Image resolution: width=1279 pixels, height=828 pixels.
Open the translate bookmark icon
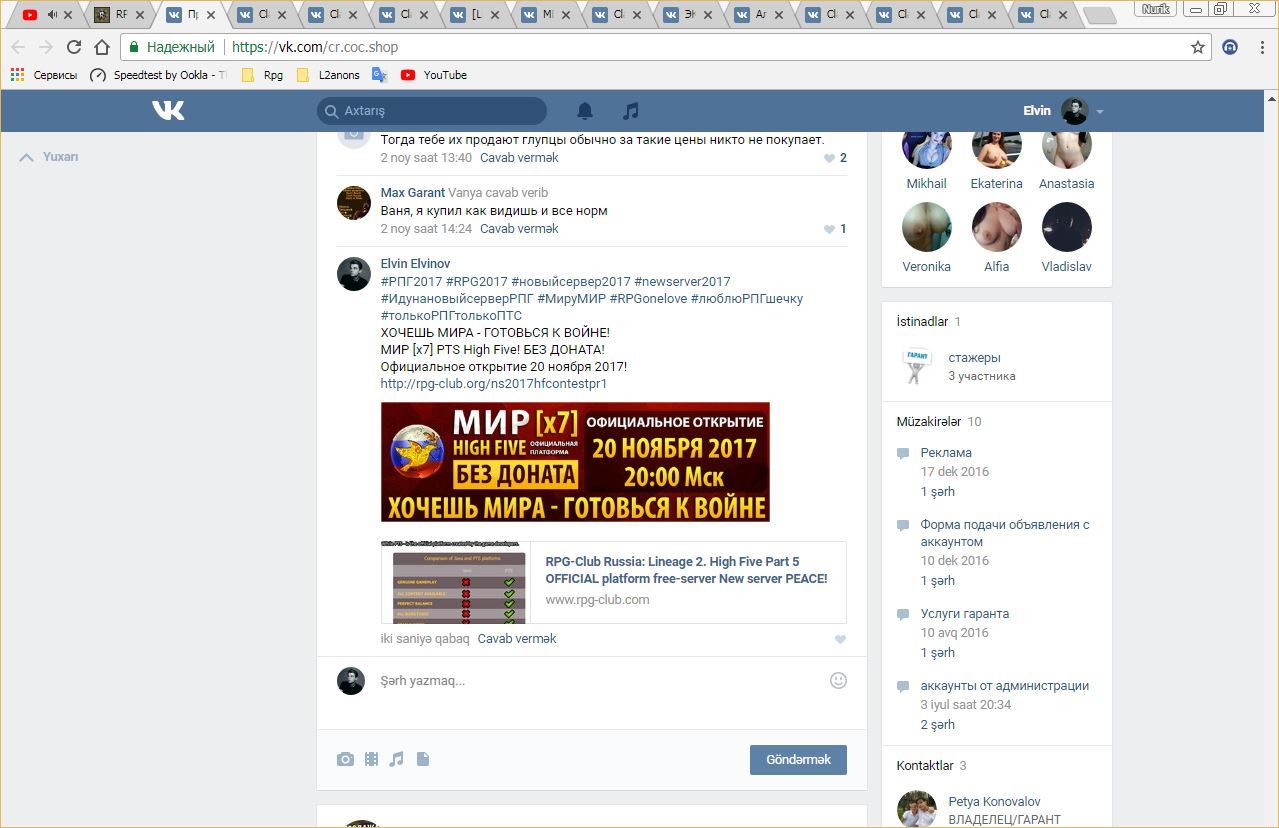pyautogui.click(x=379, y=75)
